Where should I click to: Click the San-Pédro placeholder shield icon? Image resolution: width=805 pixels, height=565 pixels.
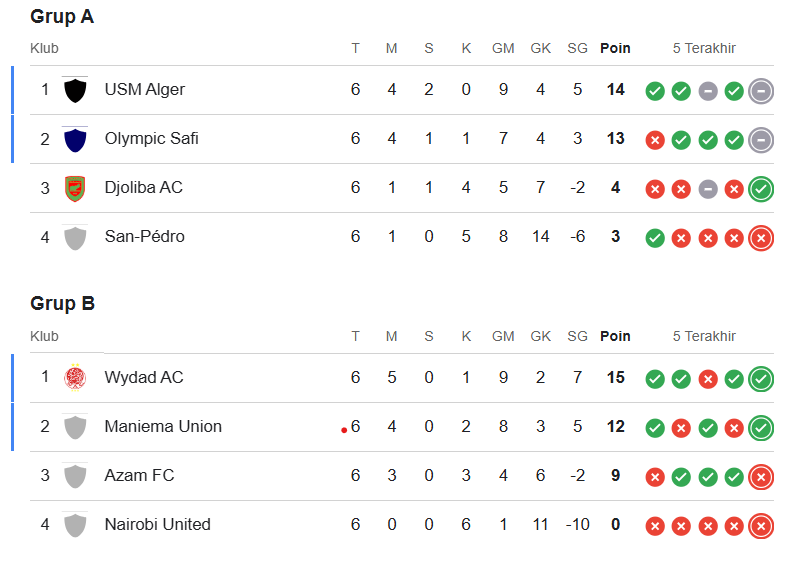click(x=75, y=237)
